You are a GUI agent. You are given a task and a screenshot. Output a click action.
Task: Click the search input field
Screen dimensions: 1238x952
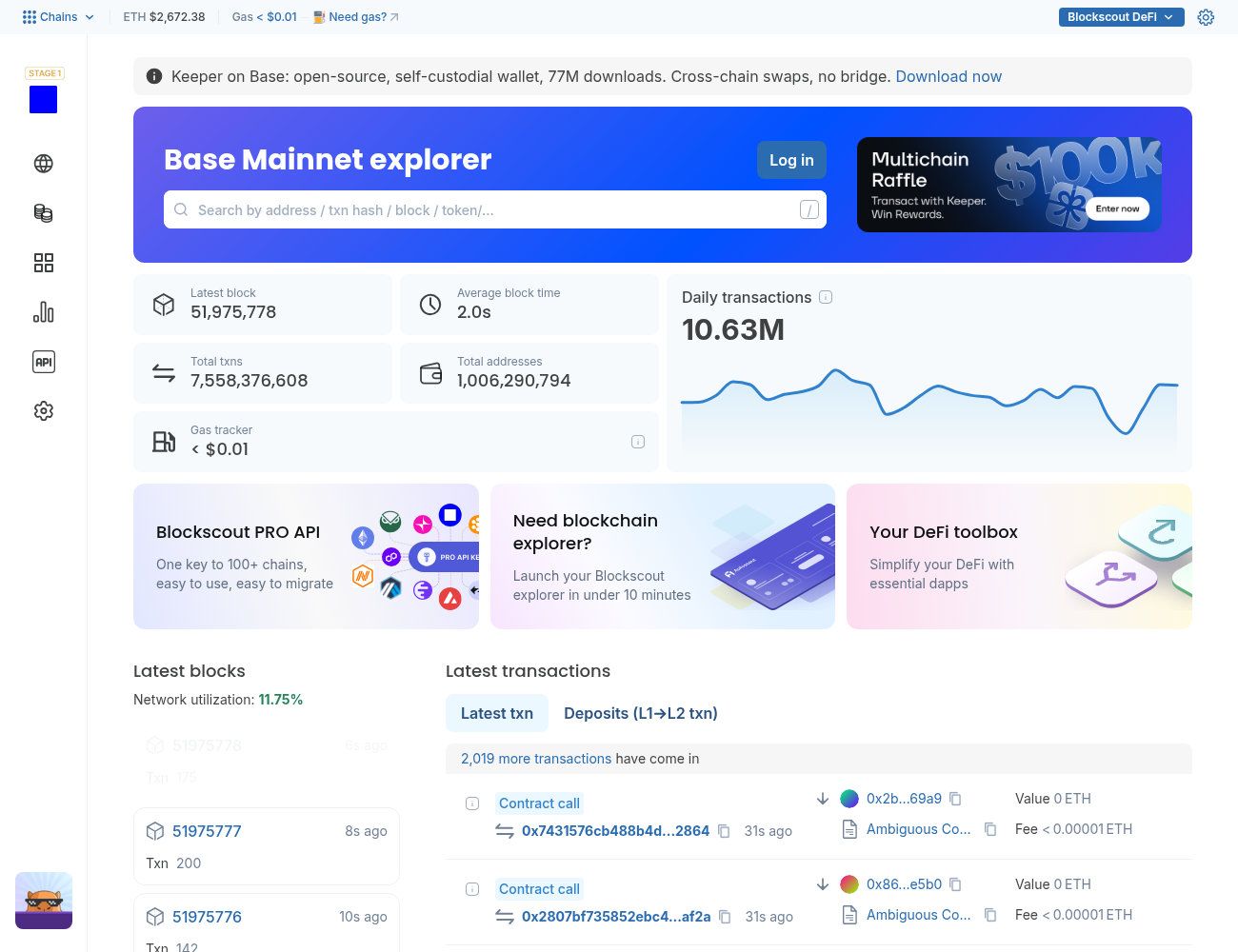[495, 209]
